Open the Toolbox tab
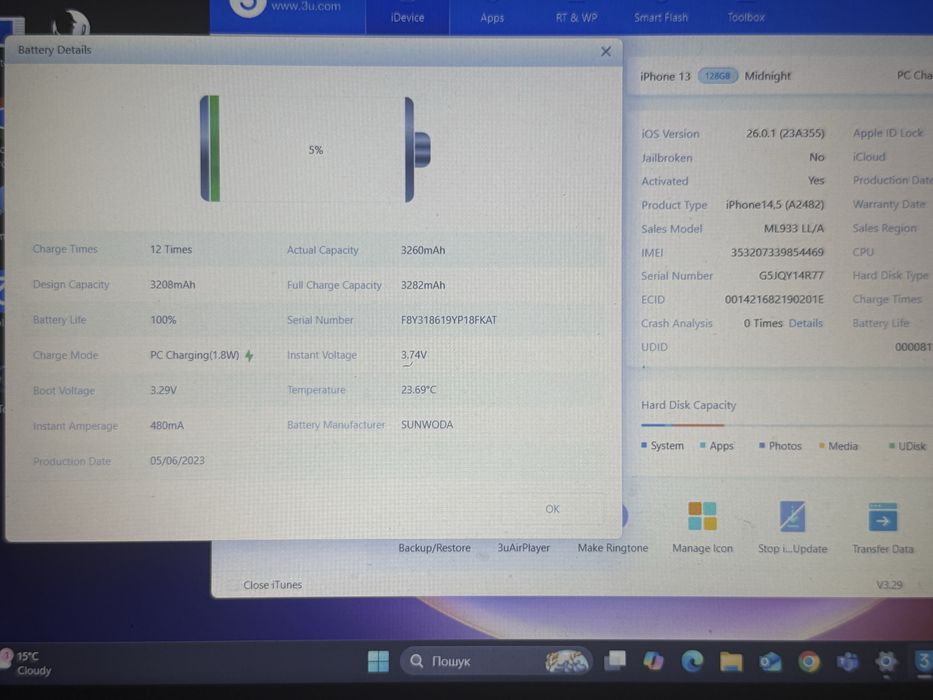933x700 pixels. (746, 18)
